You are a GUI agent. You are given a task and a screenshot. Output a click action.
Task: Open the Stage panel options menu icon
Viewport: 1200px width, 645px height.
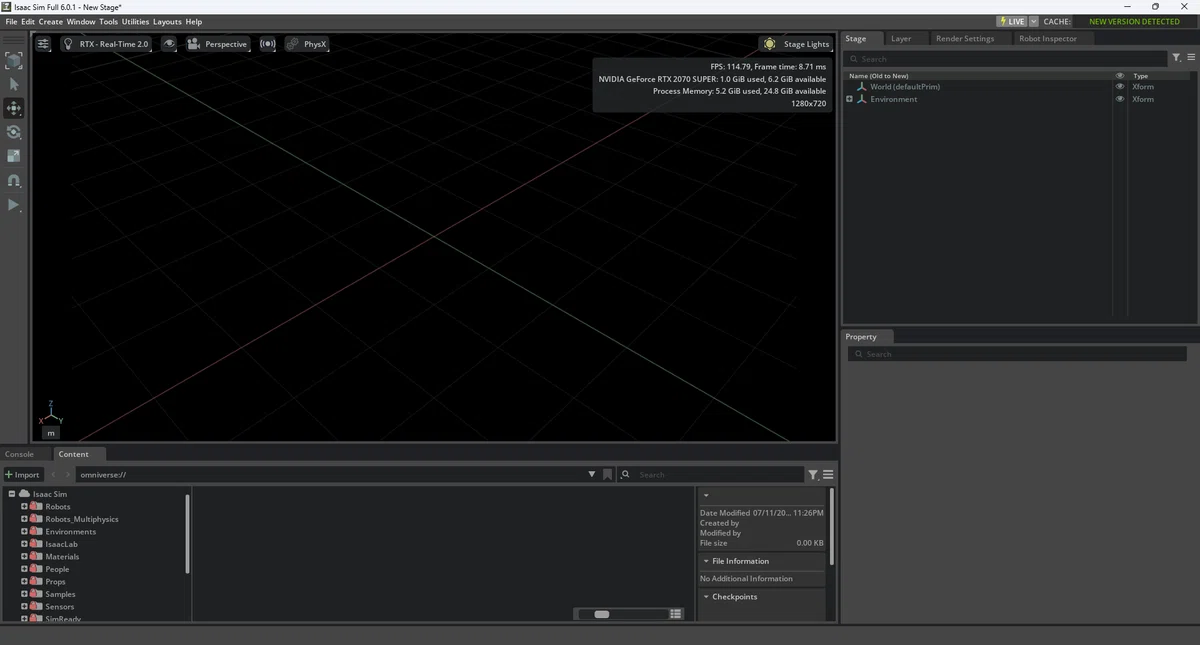point(1190,58)
